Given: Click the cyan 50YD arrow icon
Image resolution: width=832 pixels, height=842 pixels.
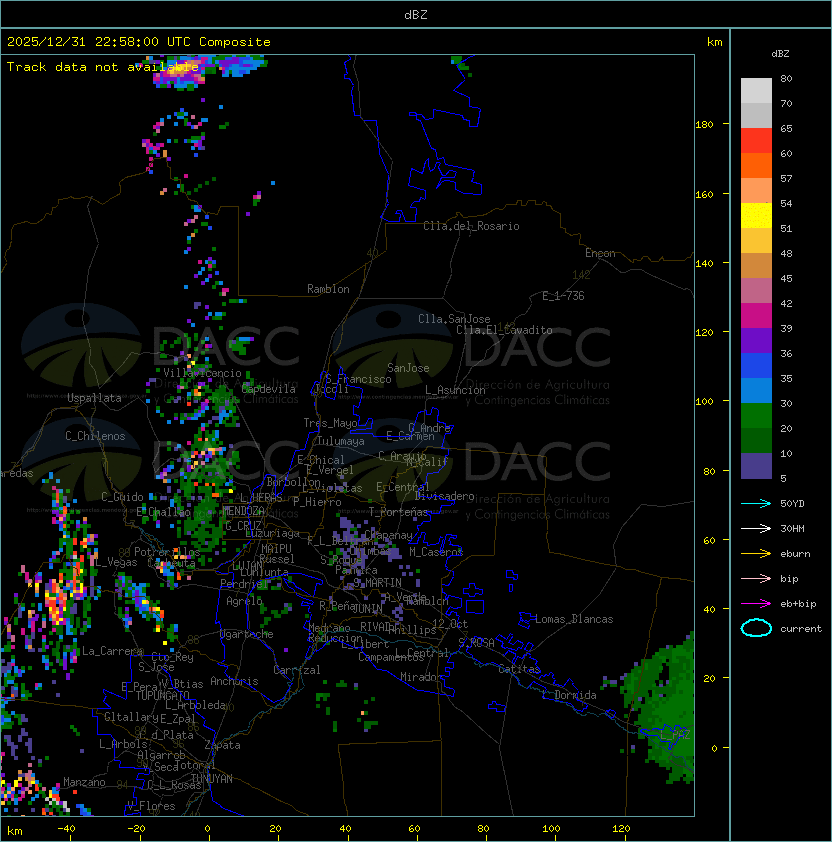Looking at the screenshot, I should (x=756, y=503).
